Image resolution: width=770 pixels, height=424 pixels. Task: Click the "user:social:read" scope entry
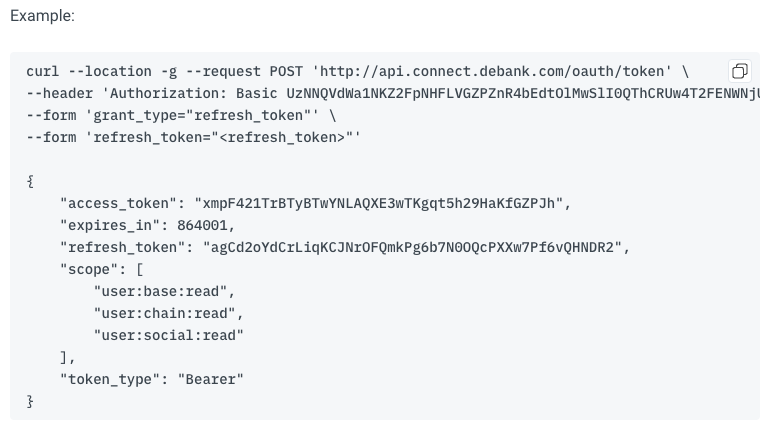[x=168, y=335]
